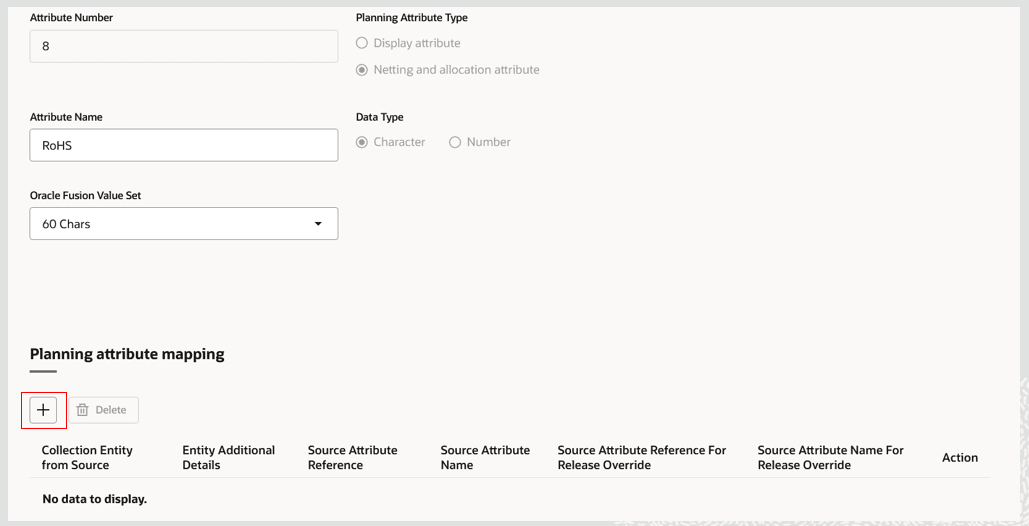Select Netting and allocation attribute option
This screenshot has width=1029, height=526.
tap(362, 70)
